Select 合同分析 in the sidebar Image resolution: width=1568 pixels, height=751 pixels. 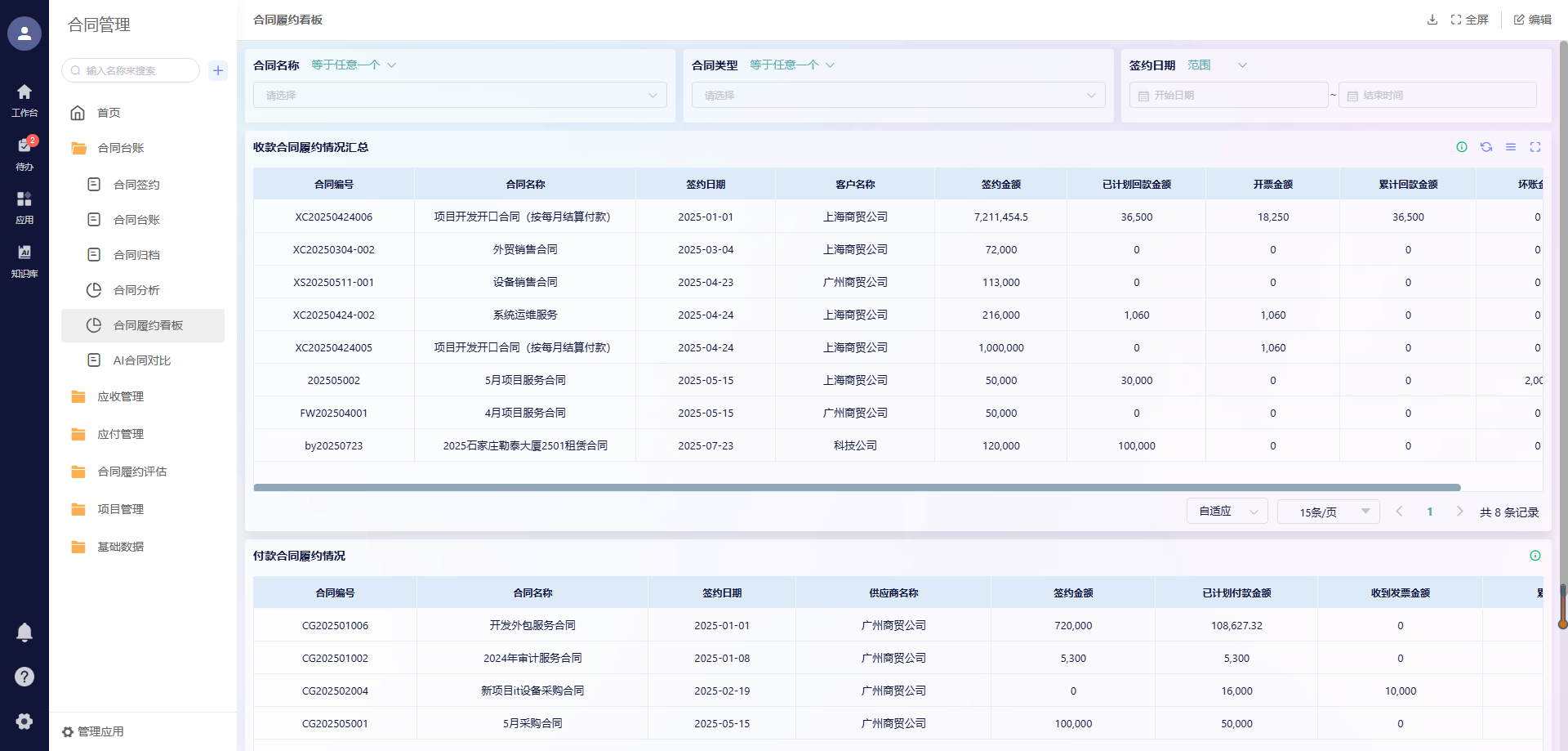[x=136, y=290]
